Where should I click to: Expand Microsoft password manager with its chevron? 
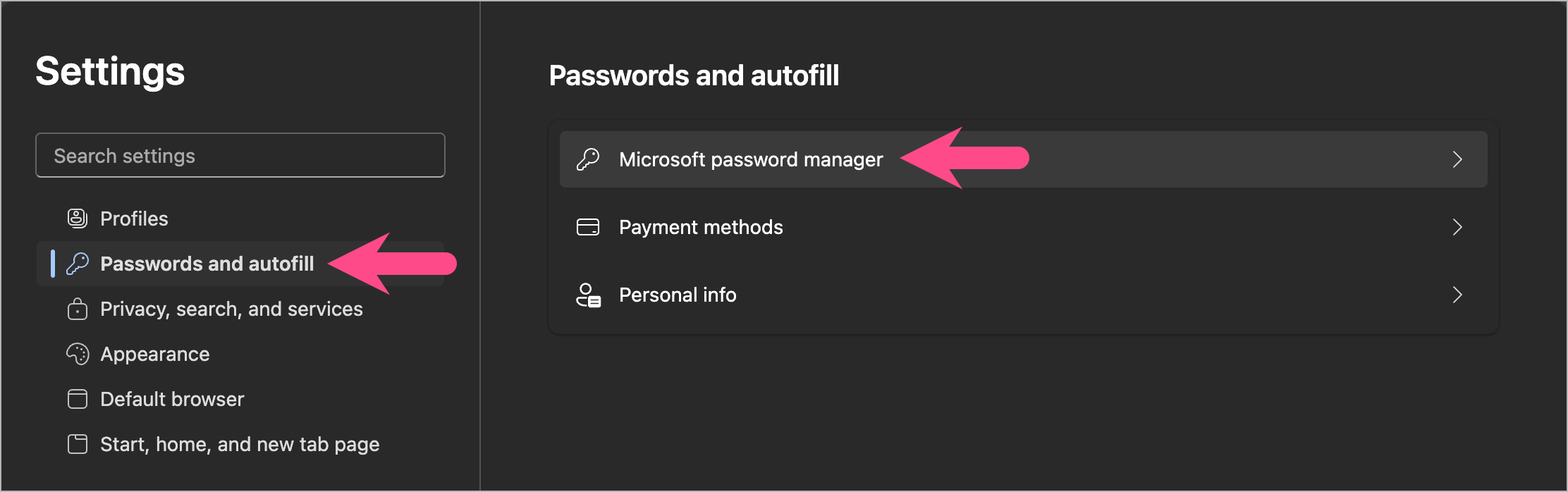[x=1457, y=159]
